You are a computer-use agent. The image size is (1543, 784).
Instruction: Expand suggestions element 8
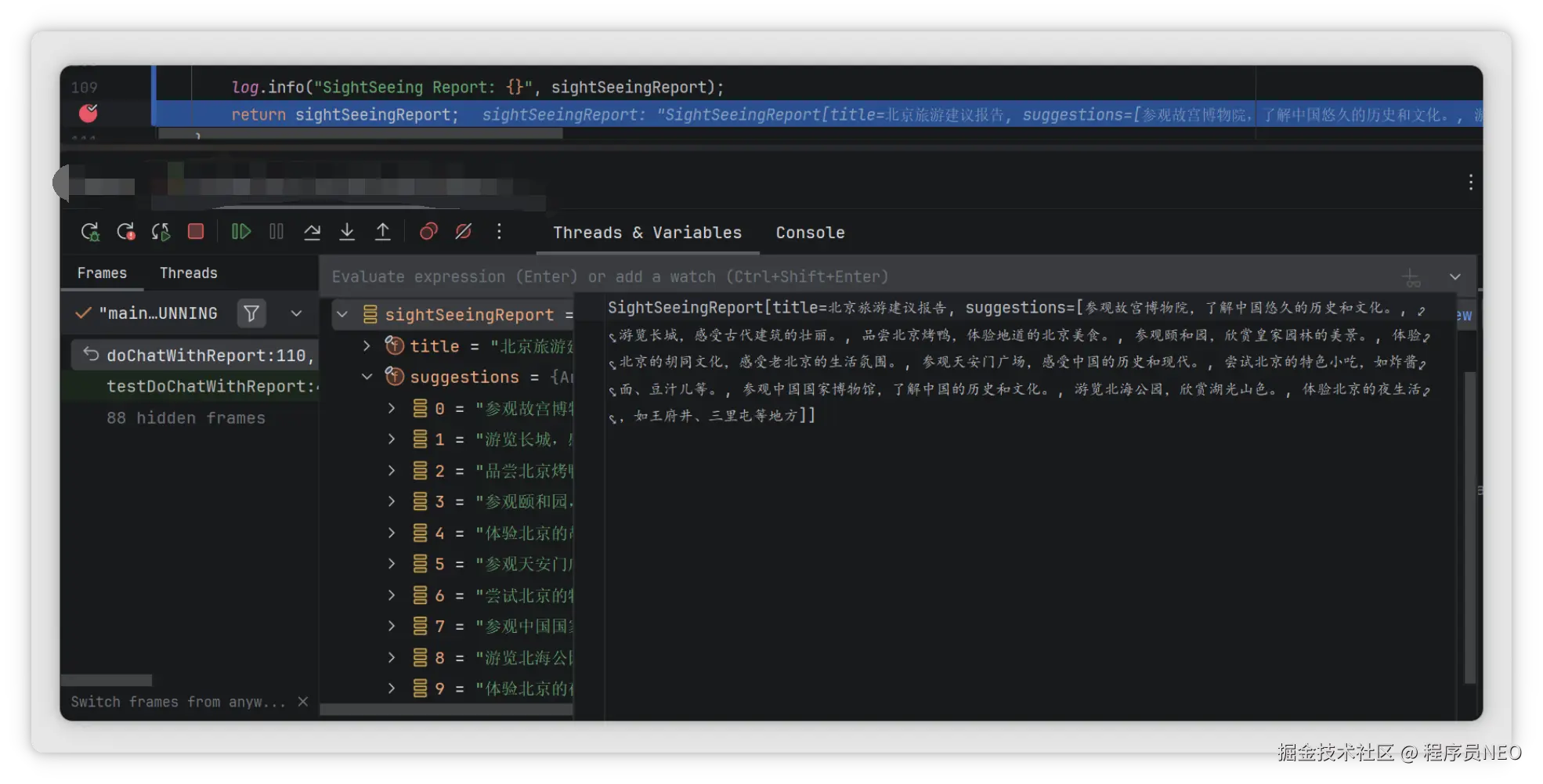392,657
